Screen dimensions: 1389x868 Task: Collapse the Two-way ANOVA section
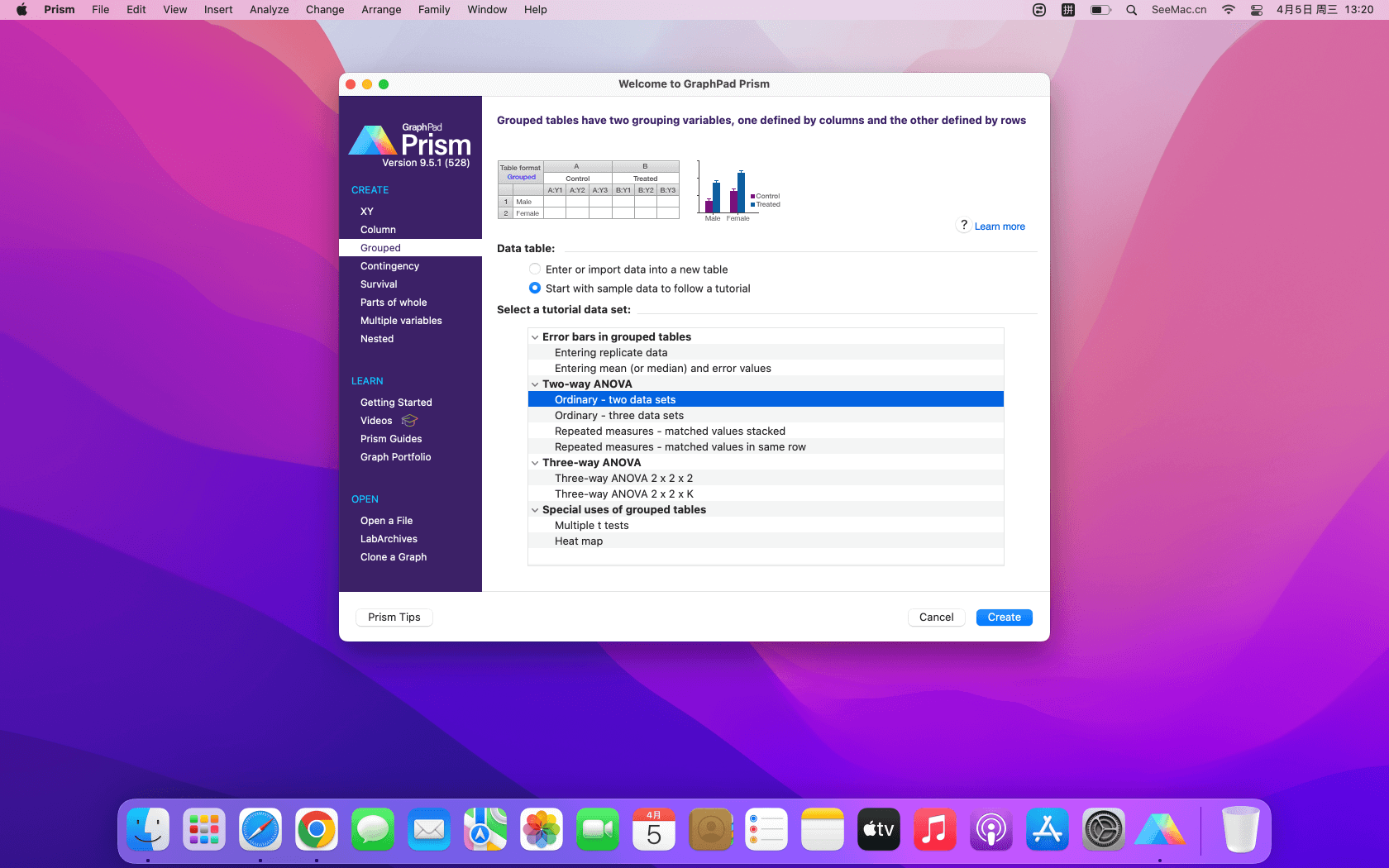coord(535,384)
